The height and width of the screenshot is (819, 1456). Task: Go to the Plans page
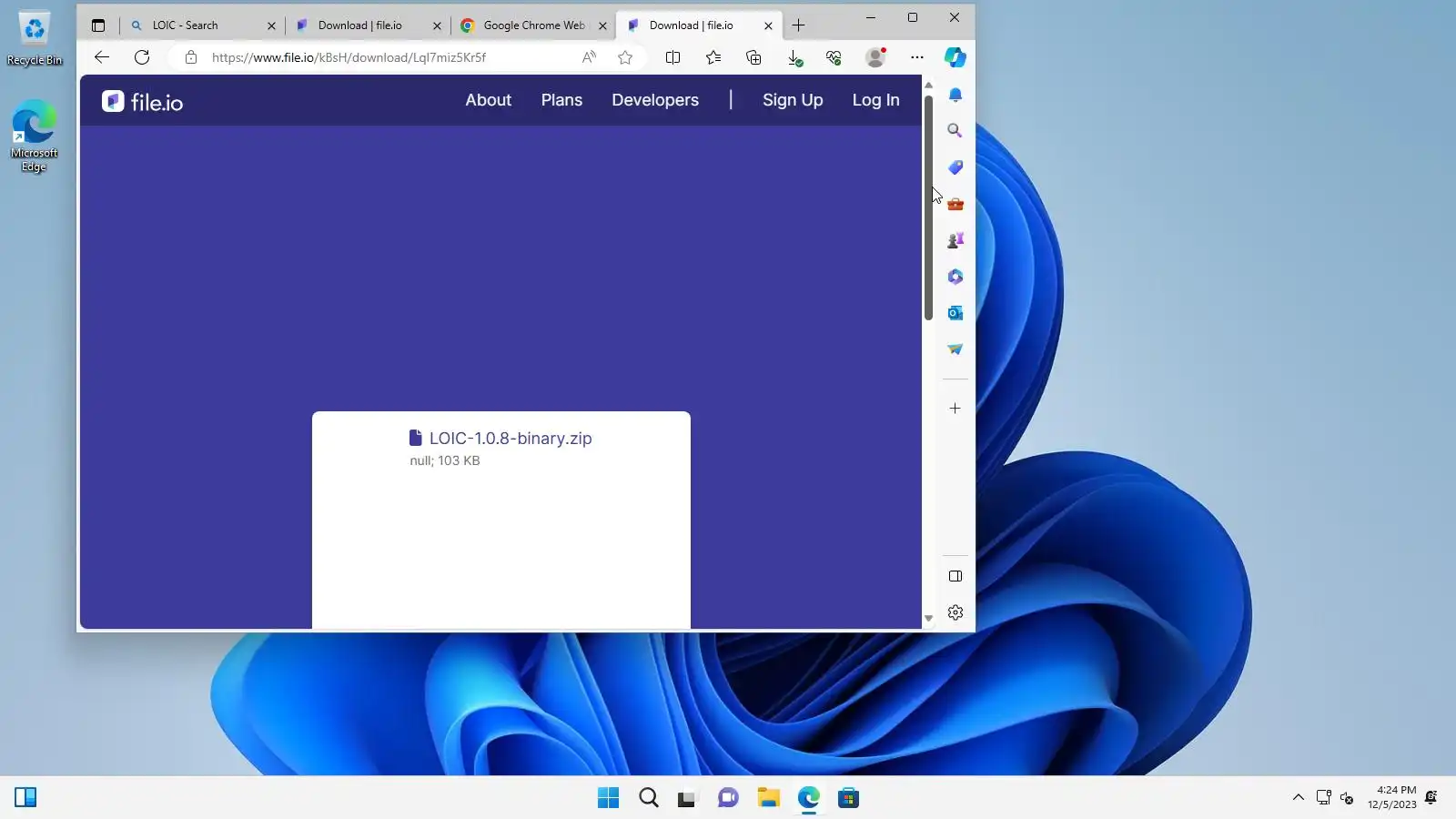coord(561,100)
